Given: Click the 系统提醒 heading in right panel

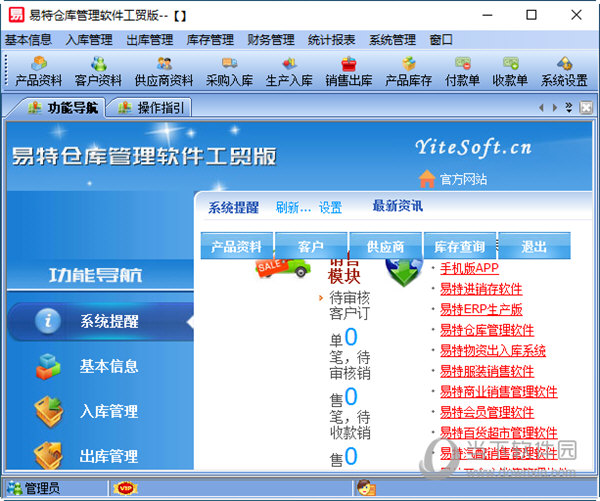Looking at the screenshot, I should coord(233,207).
